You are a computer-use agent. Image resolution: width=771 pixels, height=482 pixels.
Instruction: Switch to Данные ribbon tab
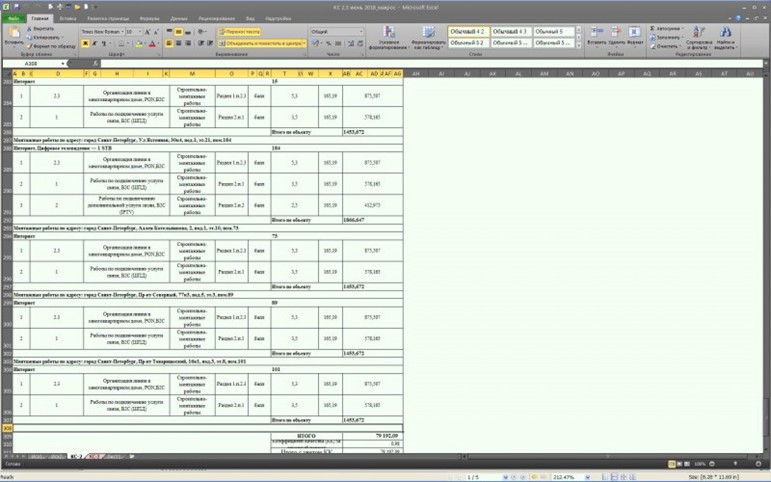(179, 18)
